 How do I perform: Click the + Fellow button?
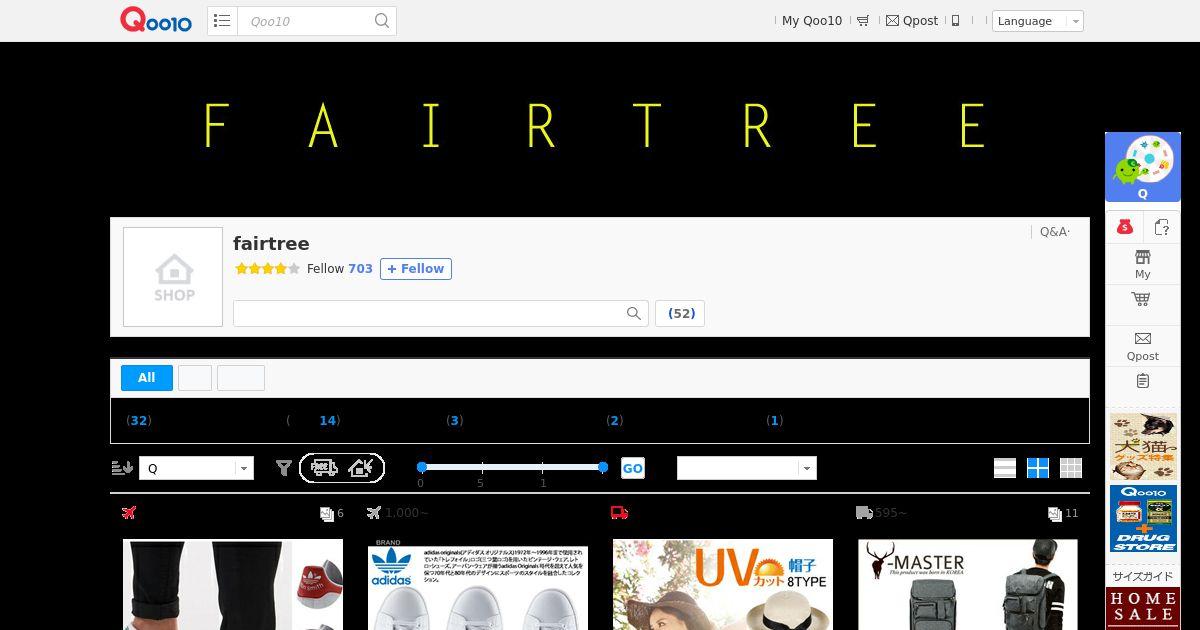(x=416, y=269)
